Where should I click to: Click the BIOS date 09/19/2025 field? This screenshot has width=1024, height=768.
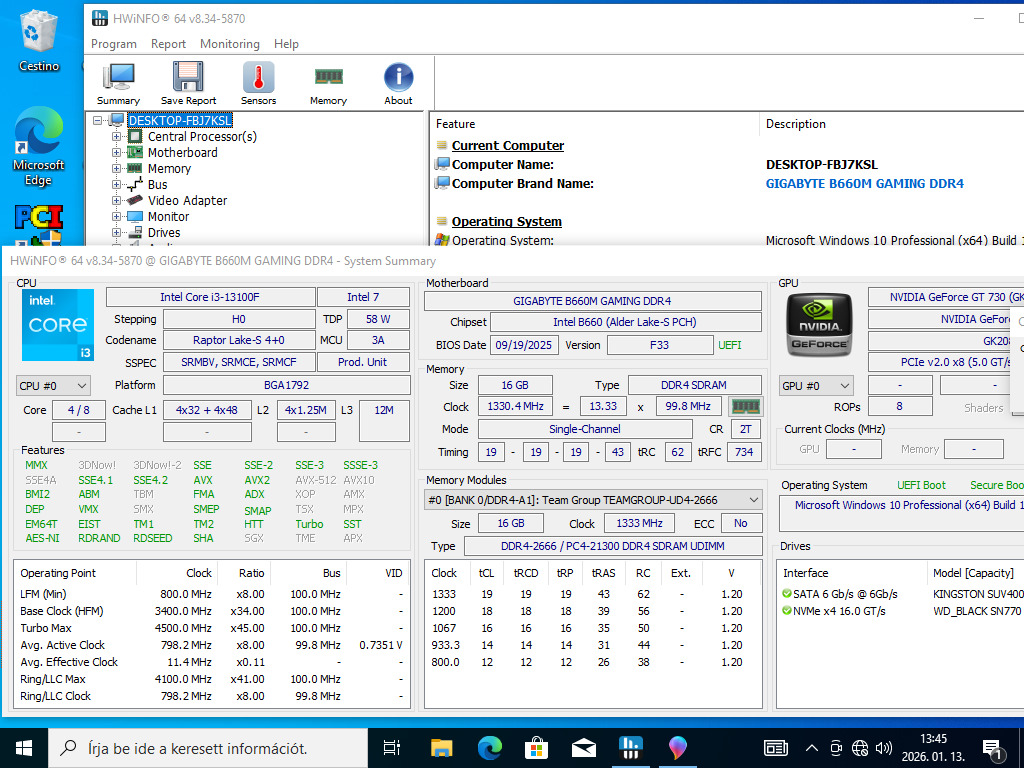tap(523, 345)
